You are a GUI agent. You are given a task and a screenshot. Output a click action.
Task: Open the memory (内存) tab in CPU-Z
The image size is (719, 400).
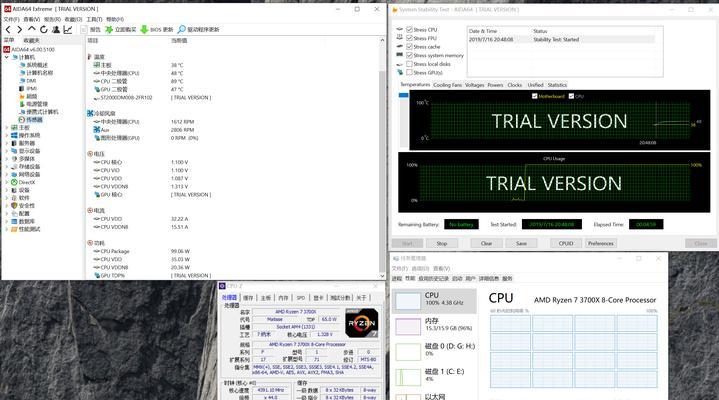(x=283, y=298)
